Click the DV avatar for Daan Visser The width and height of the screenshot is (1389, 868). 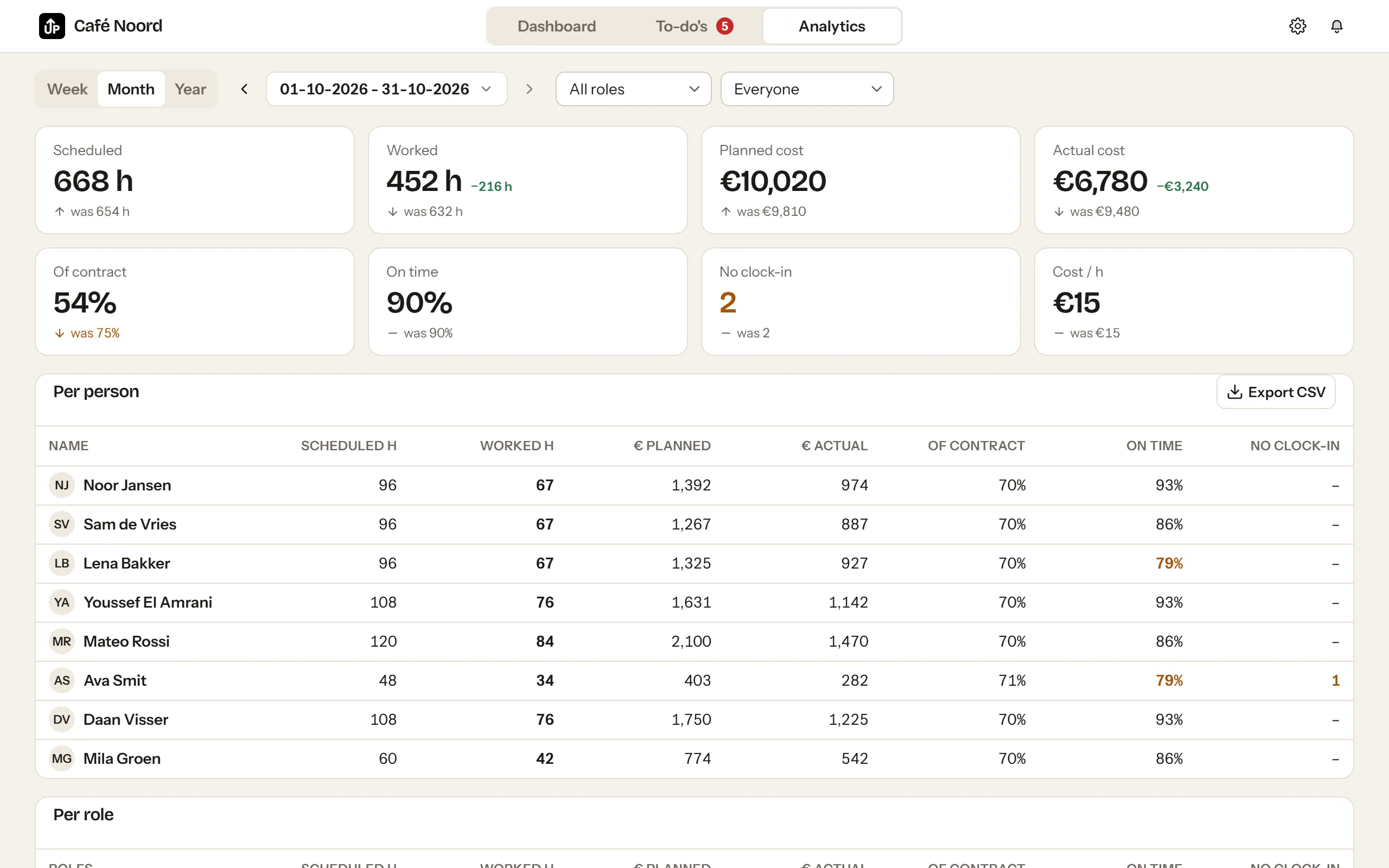coord(61,719)
